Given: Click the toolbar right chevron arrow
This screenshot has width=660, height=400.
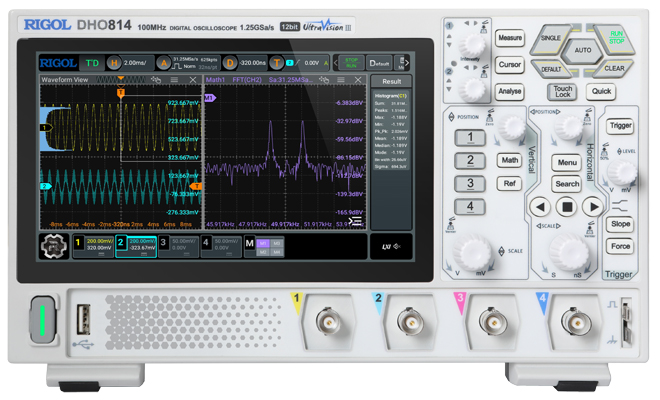Looking at the screenshot, I should tap(407, 63).
